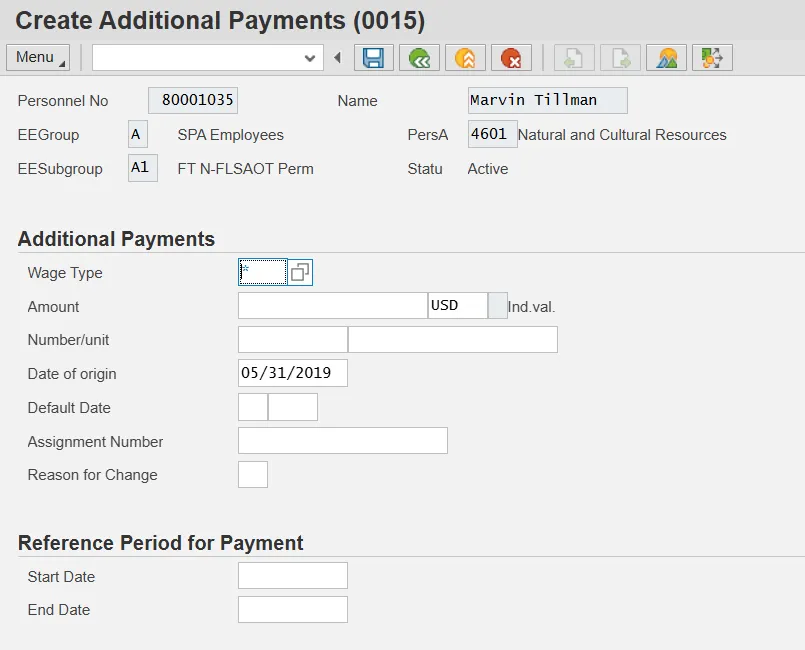Click the Save disk icon
The width and height of the screenshot is (805, 650).
point(374,58)
